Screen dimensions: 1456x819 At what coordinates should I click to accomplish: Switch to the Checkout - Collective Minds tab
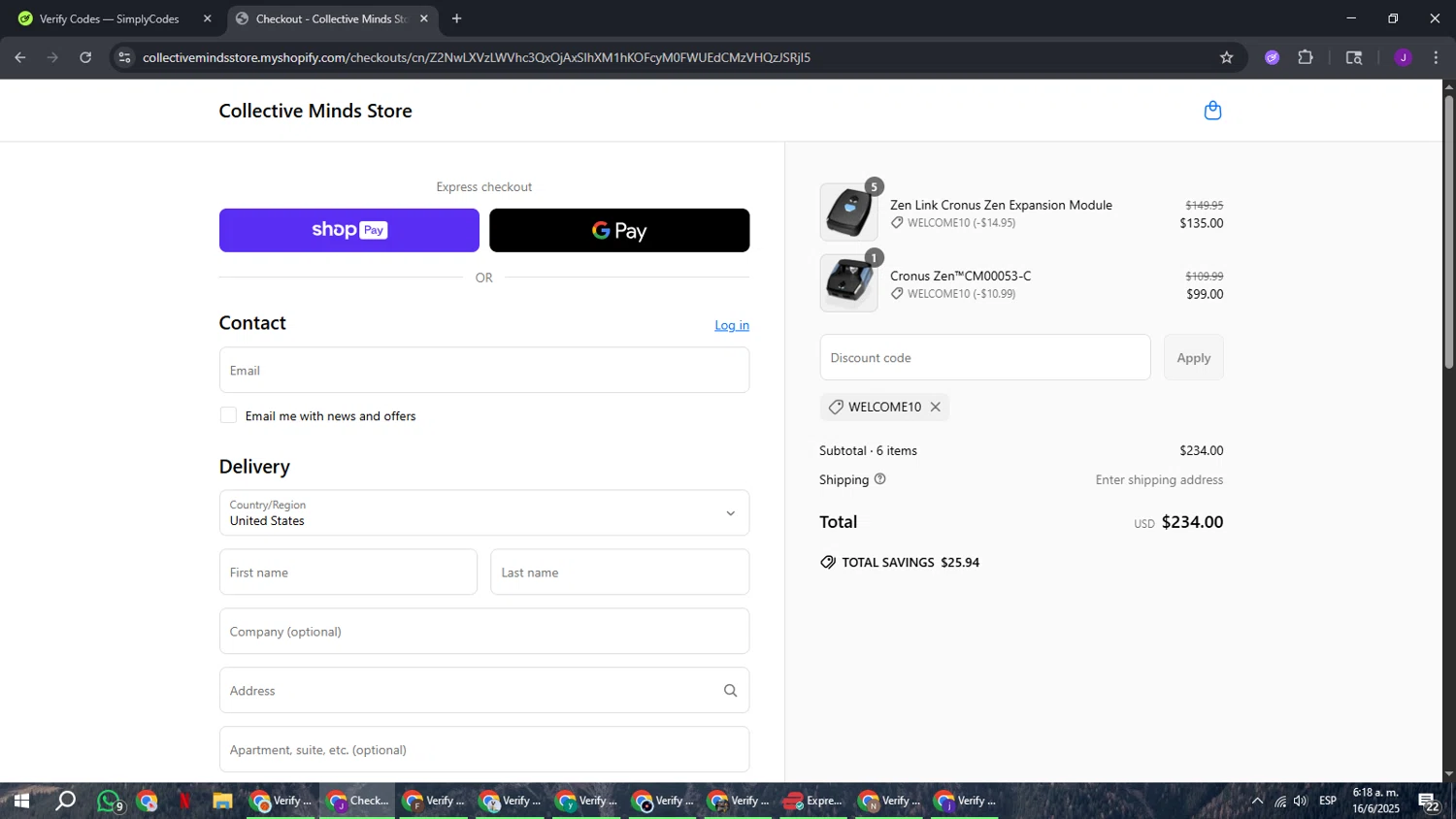332,18
